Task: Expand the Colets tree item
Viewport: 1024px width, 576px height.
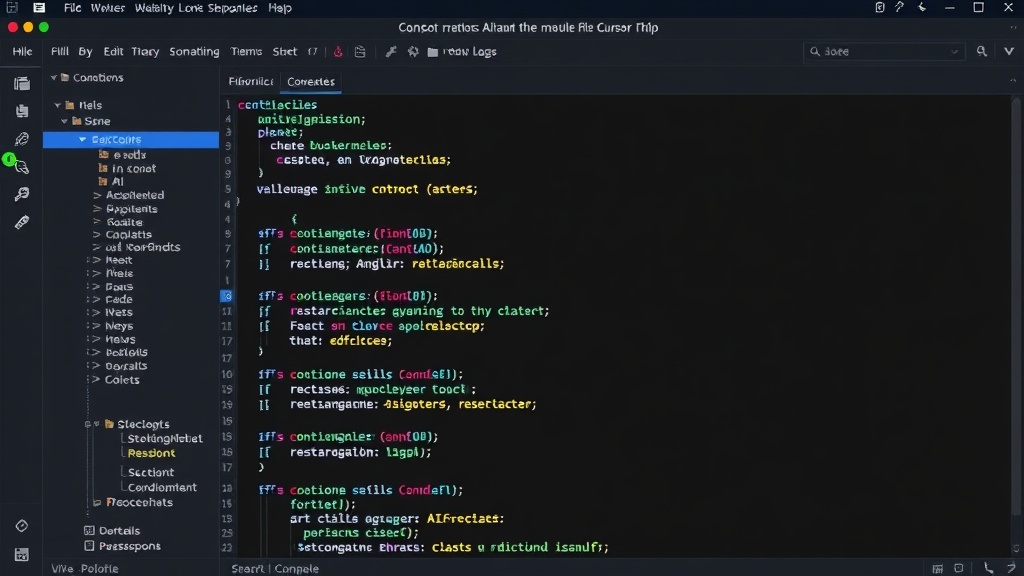Action: click(97, 379)
